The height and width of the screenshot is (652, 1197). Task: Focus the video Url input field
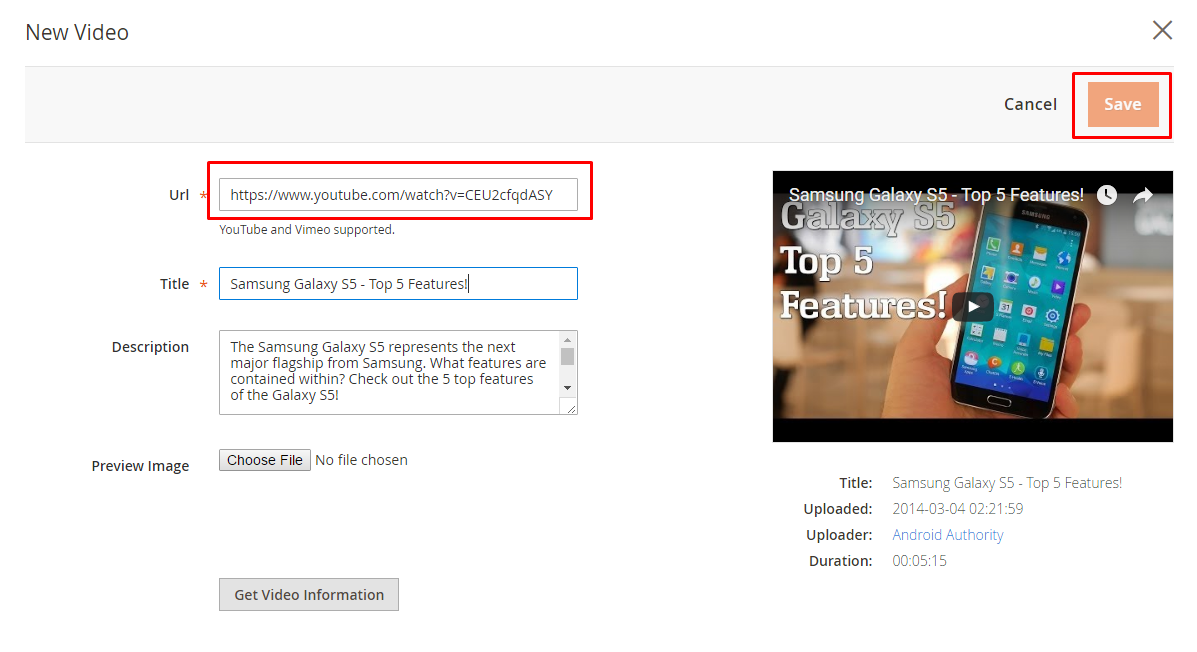tap(398, 195)
